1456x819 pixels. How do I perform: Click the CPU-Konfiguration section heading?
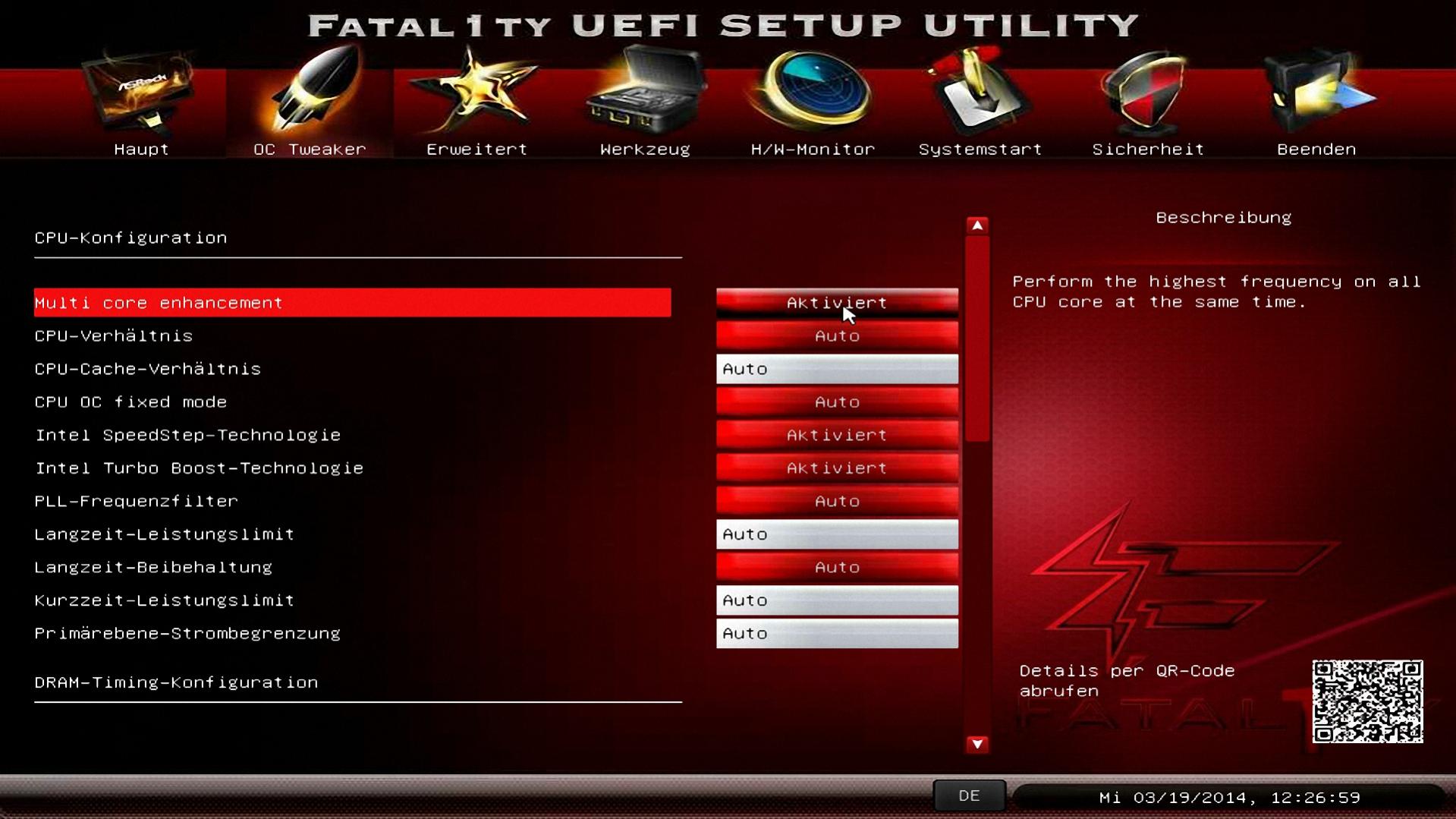click(131, 238)
